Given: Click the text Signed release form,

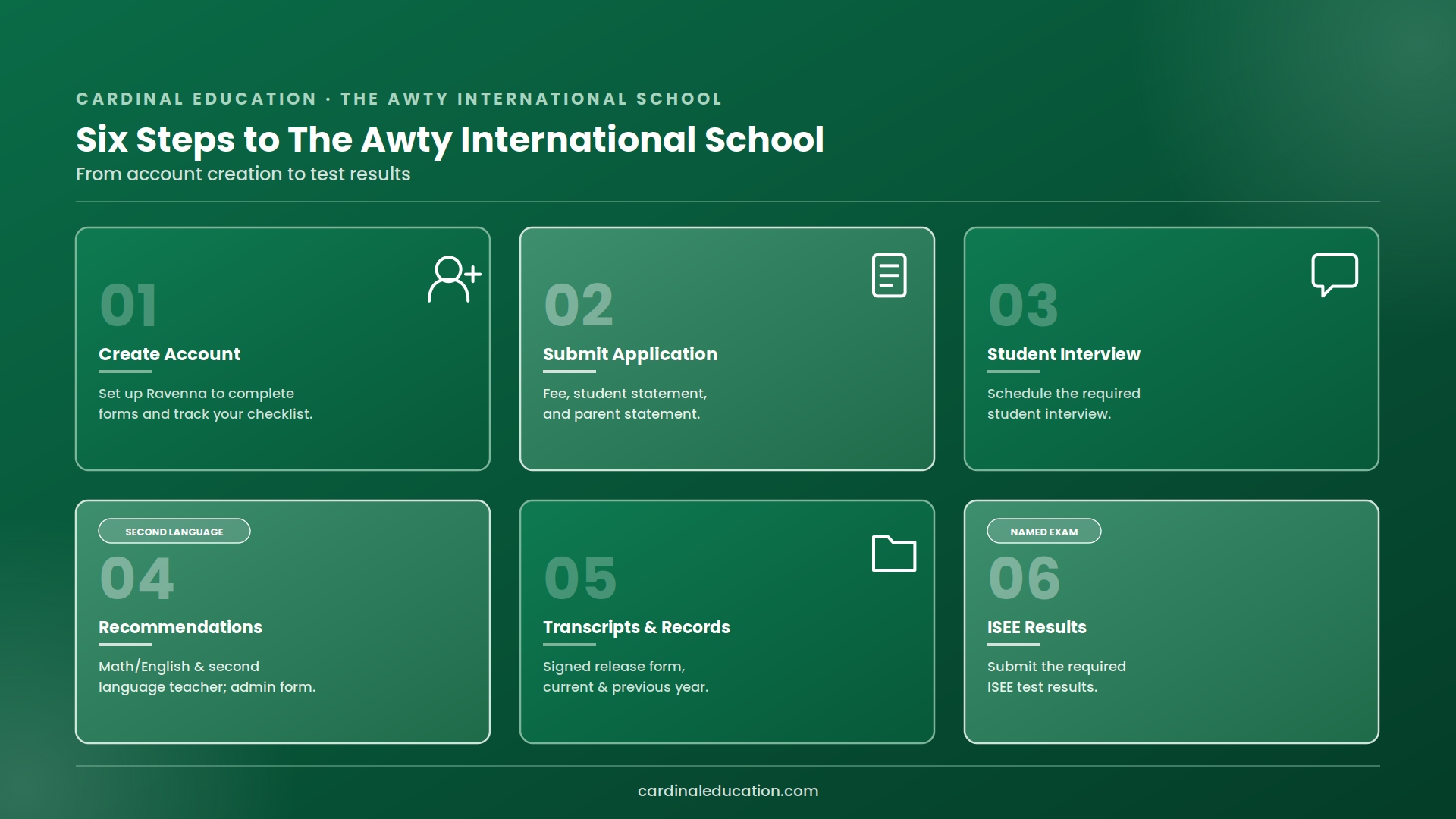Looking at the screenshot, I should [x=614, y=667].
